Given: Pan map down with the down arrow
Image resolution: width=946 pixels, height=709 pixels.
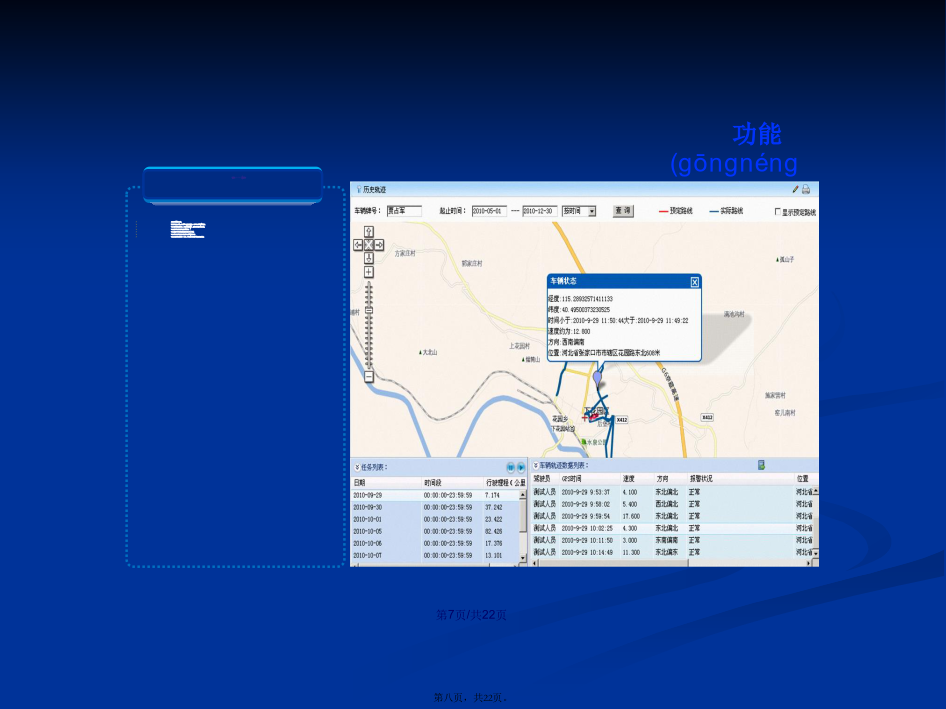Looking at the screenshot, I should [369, 258].
